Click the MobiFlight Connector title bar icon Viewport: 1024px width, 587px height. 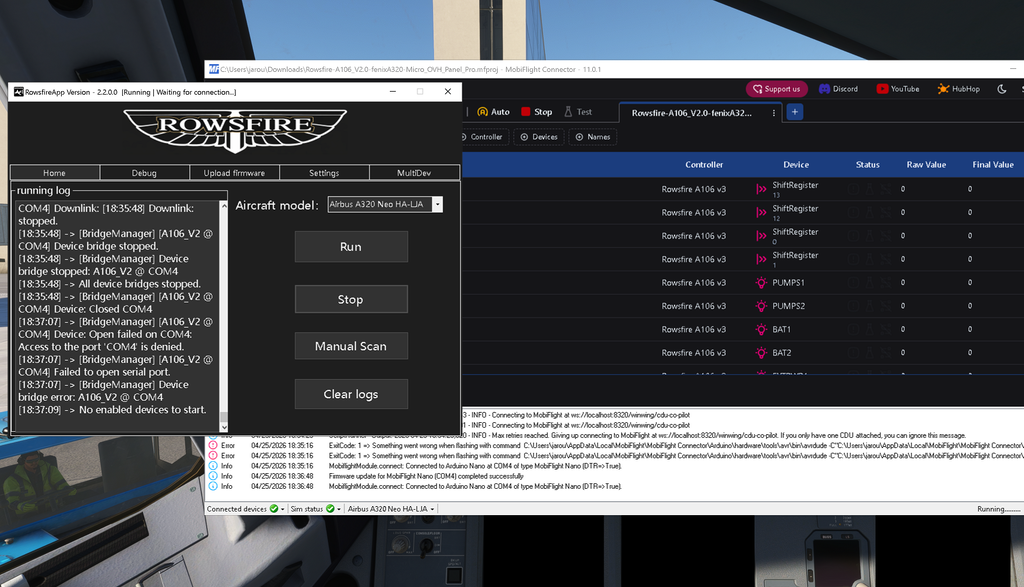tap(214, 69)
